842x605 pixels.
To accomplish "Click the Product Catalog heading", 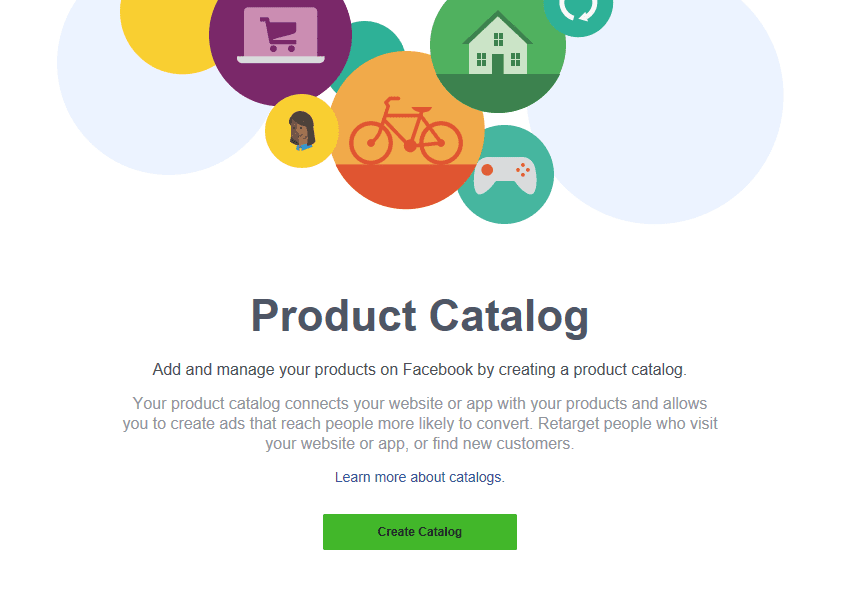I will (x=420, y=315).
